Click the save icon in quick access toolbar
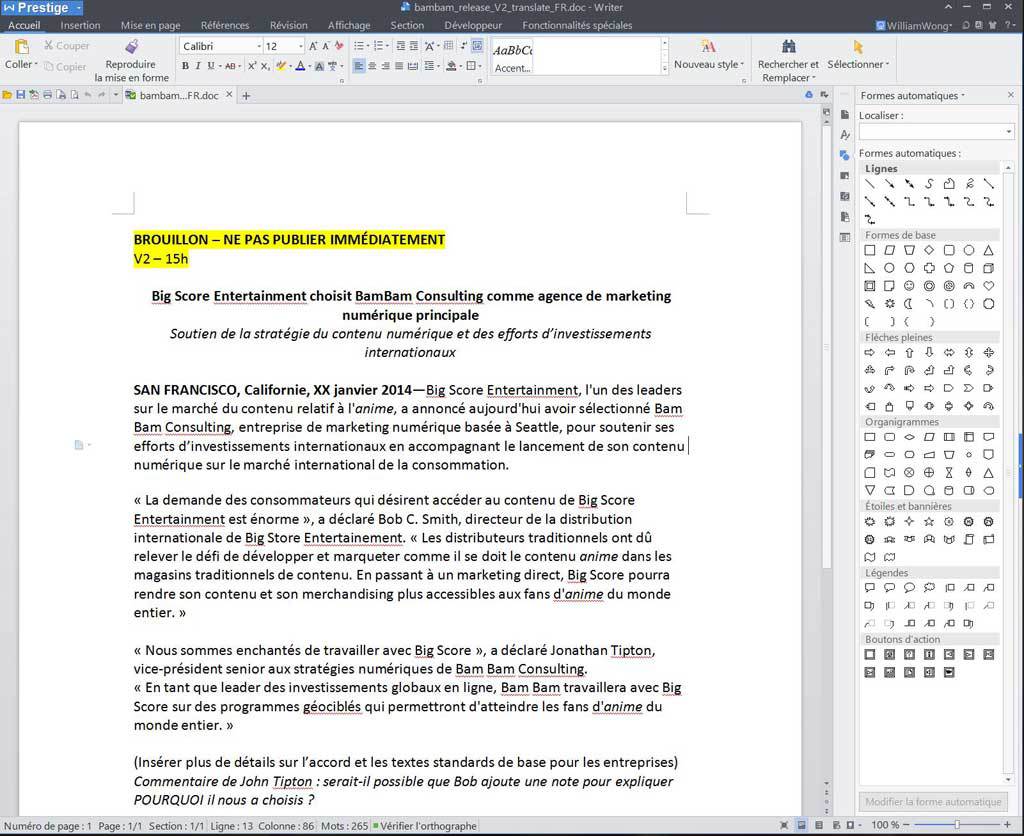This screenshot has height=836, width=1024. [x=20, y=95]
